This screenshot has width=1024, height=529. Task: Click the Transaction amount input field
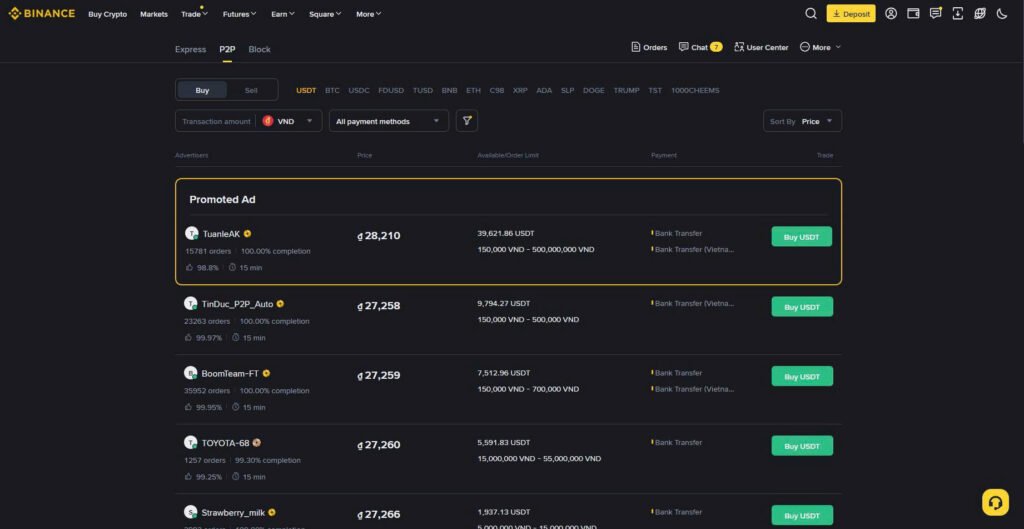tap(215, 121)
